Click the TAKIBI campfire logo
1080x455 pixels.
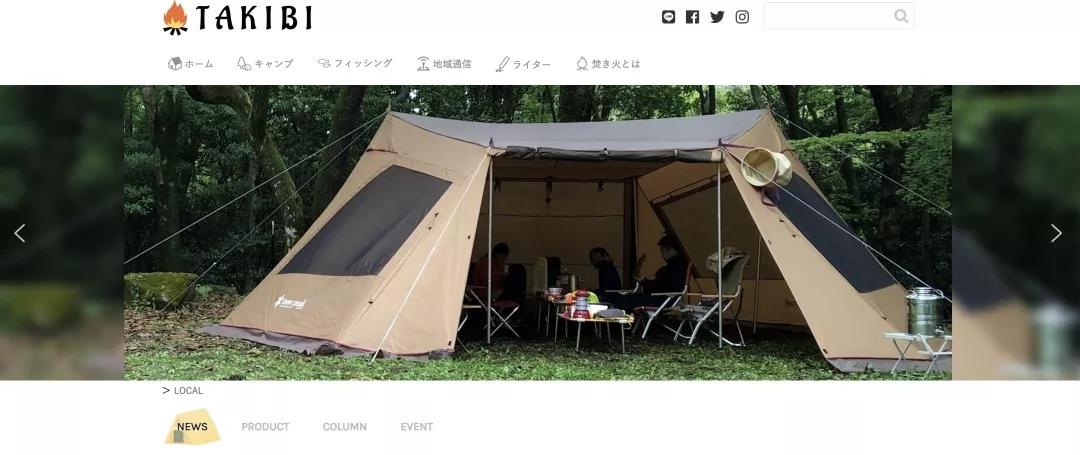pos(237,18)
